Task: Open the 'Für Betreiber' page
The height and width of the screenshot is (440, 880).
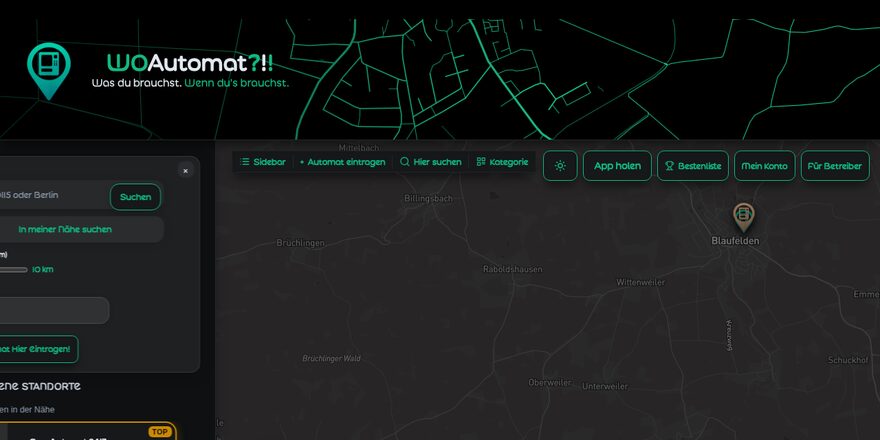Action: [835, 166]
